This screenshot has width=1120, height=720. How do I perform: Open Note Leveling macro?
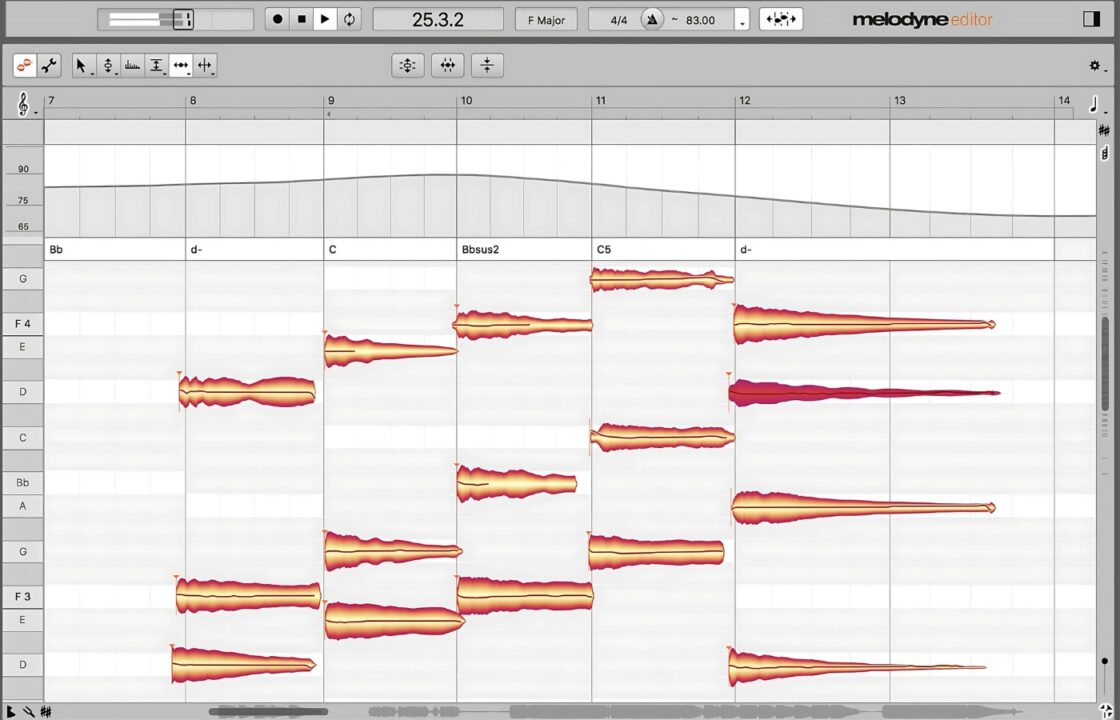(x=487, y=66)
